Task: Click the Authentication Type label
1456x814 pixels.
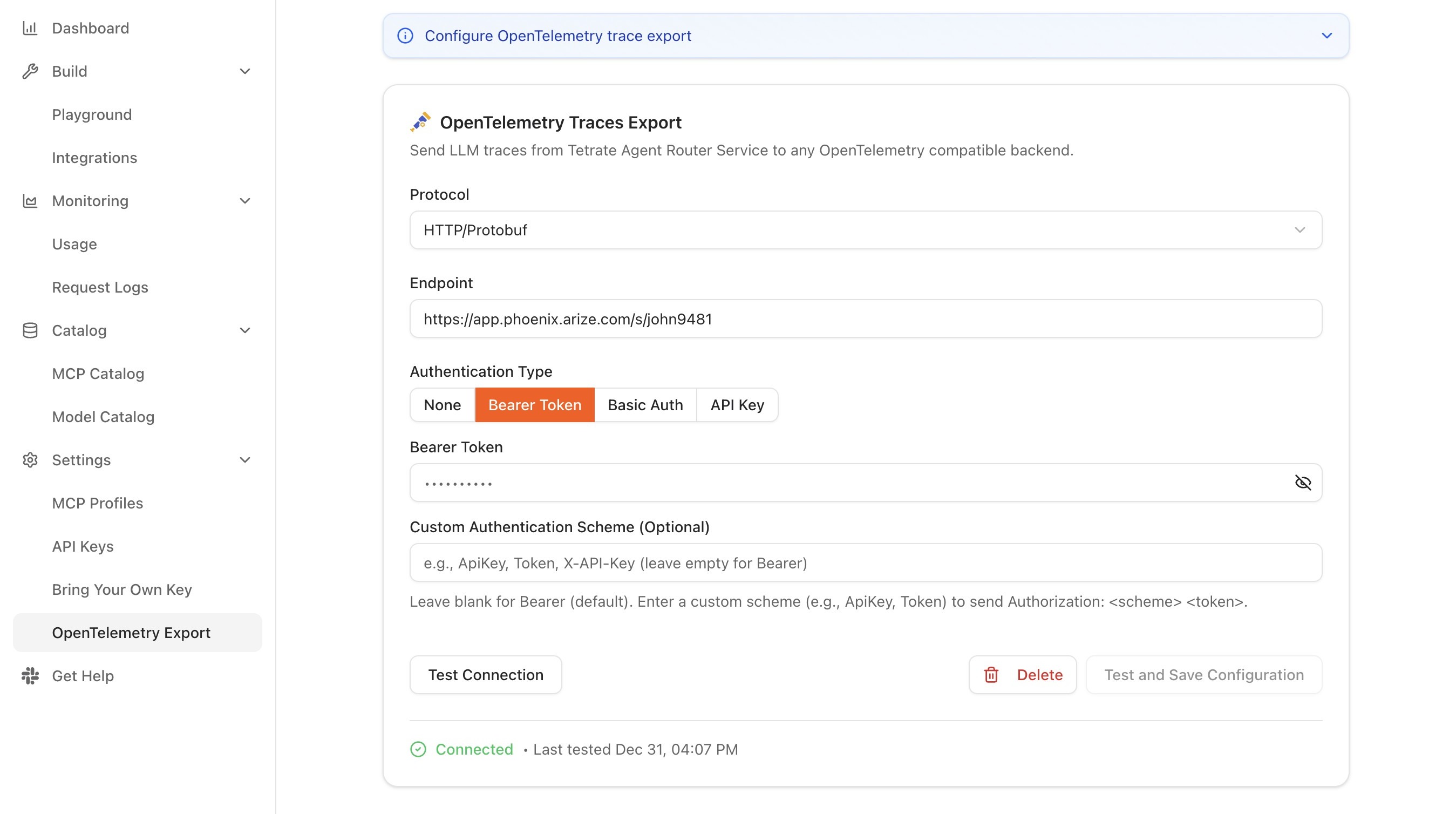Action: click(481, 371)
